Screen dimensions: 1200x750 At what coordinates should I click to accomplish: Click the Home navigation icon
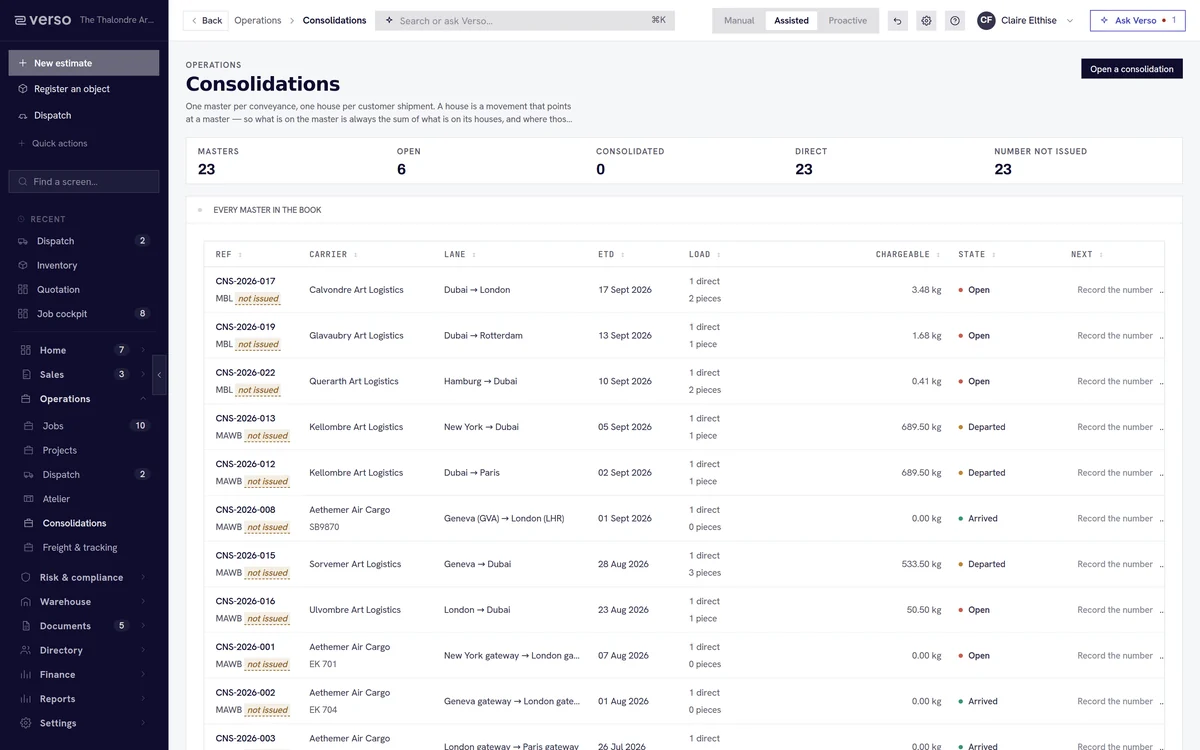26,350
